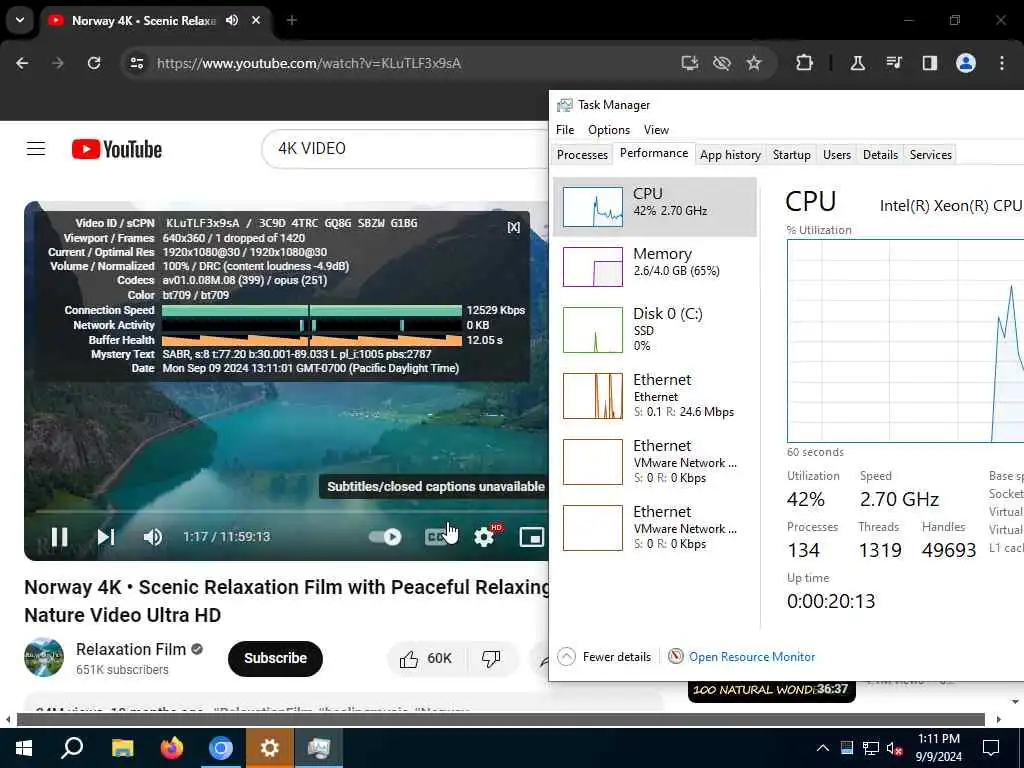The height and width of the screenshot is (768, 1024).
Task: Select Ethernet with 24.6 Mbps receive
Action: coord(654,396)
